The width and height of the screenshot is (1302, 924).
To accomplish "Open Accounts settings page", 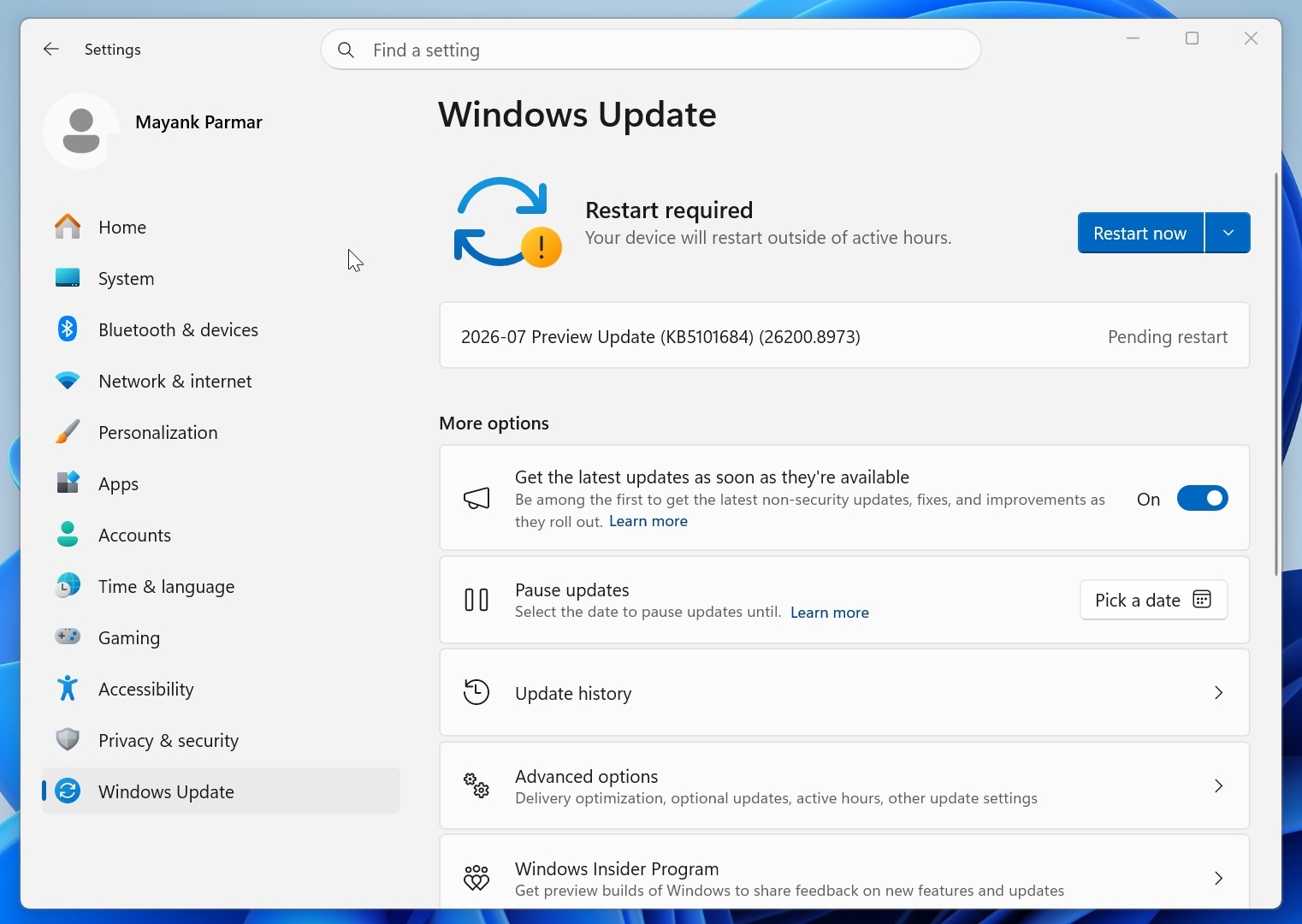I will pos(221,535).
